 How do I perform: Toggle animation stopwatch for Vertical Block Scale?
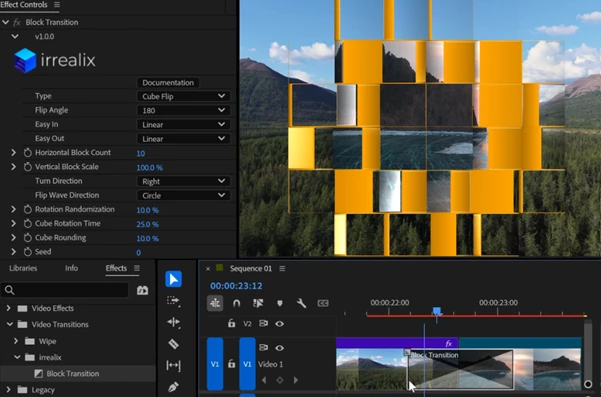pos(28,167)
